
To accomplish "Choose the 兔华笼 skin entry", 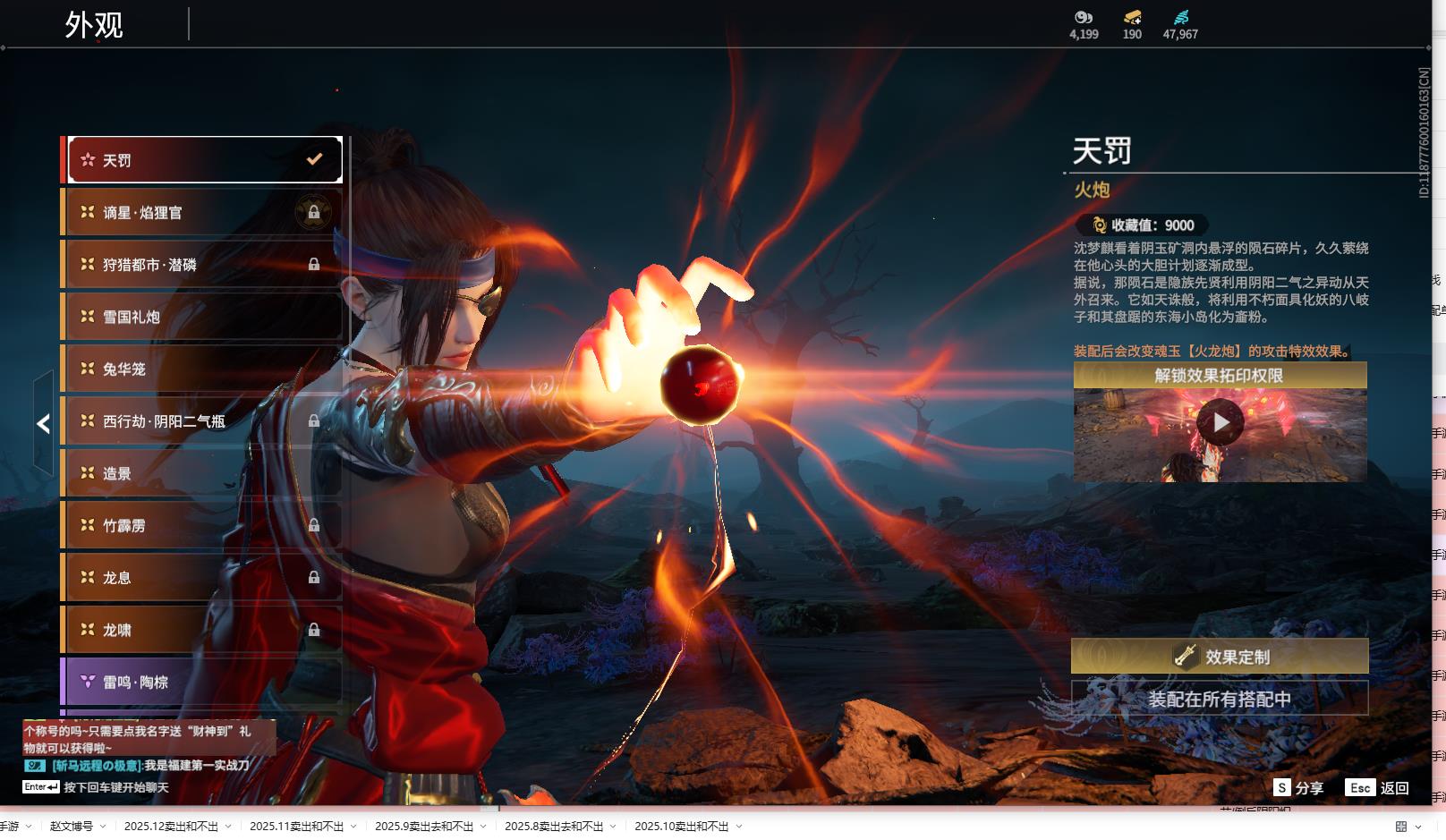I will (x=201, y=369).
